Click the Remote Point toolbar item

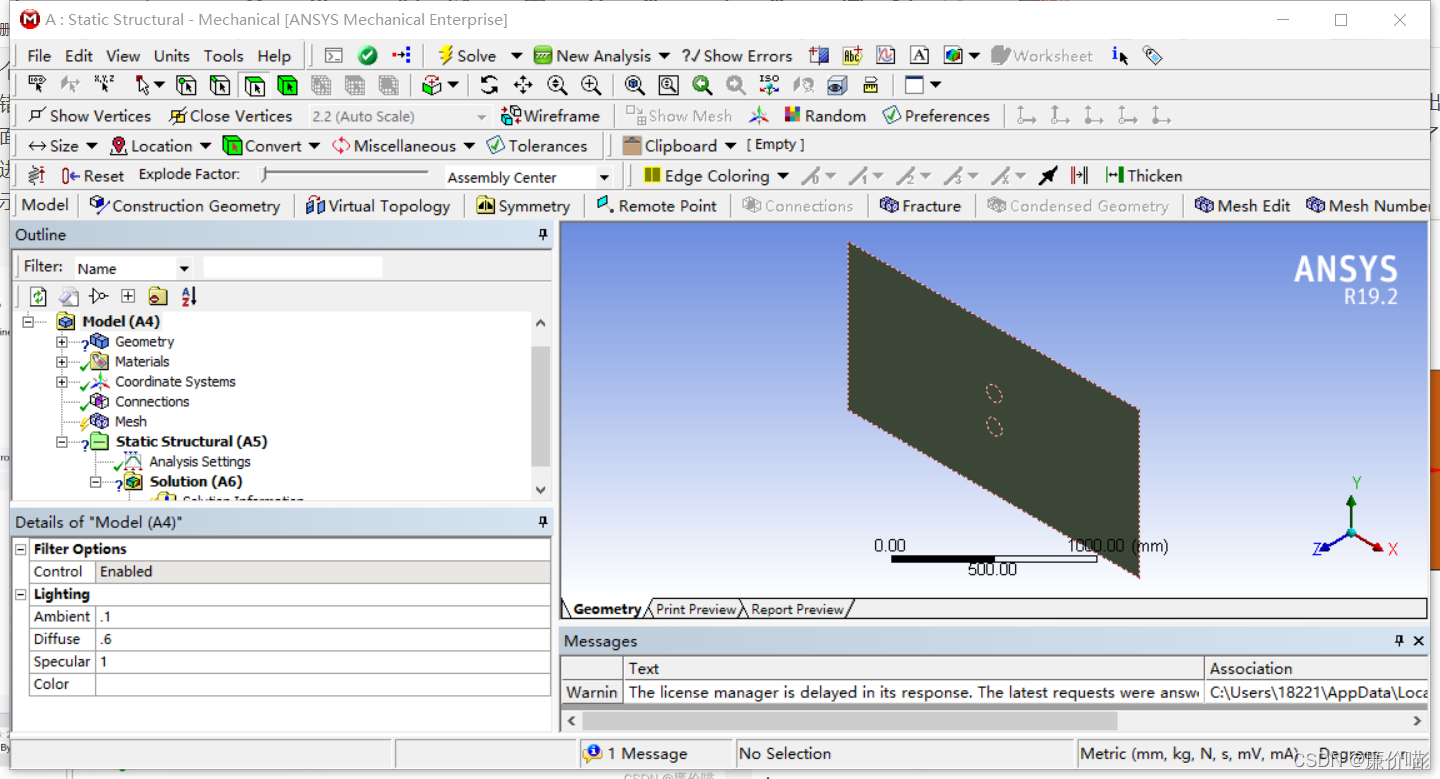656,206
